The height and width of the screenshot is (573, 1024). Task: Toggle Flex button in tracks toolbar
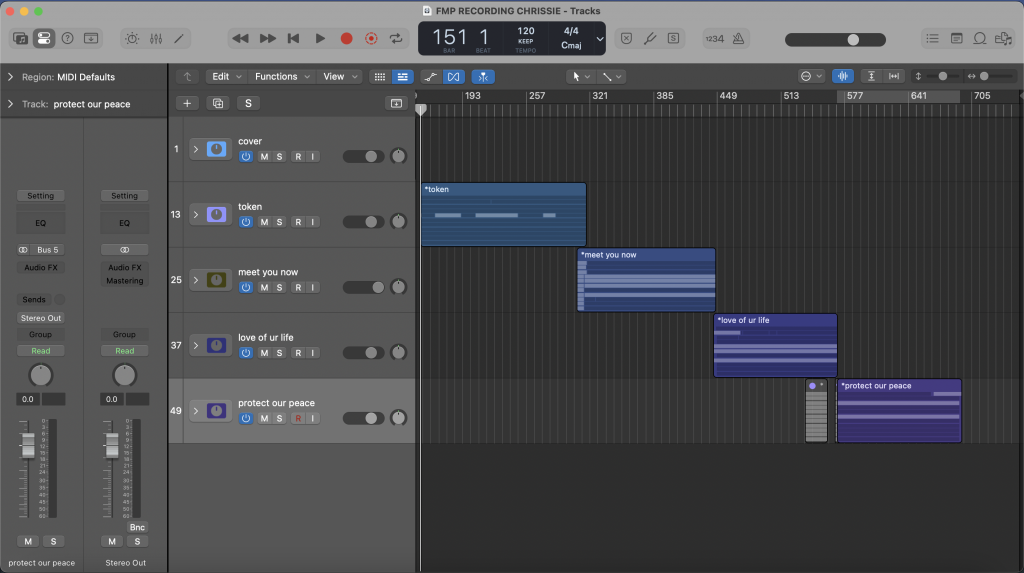453,77
